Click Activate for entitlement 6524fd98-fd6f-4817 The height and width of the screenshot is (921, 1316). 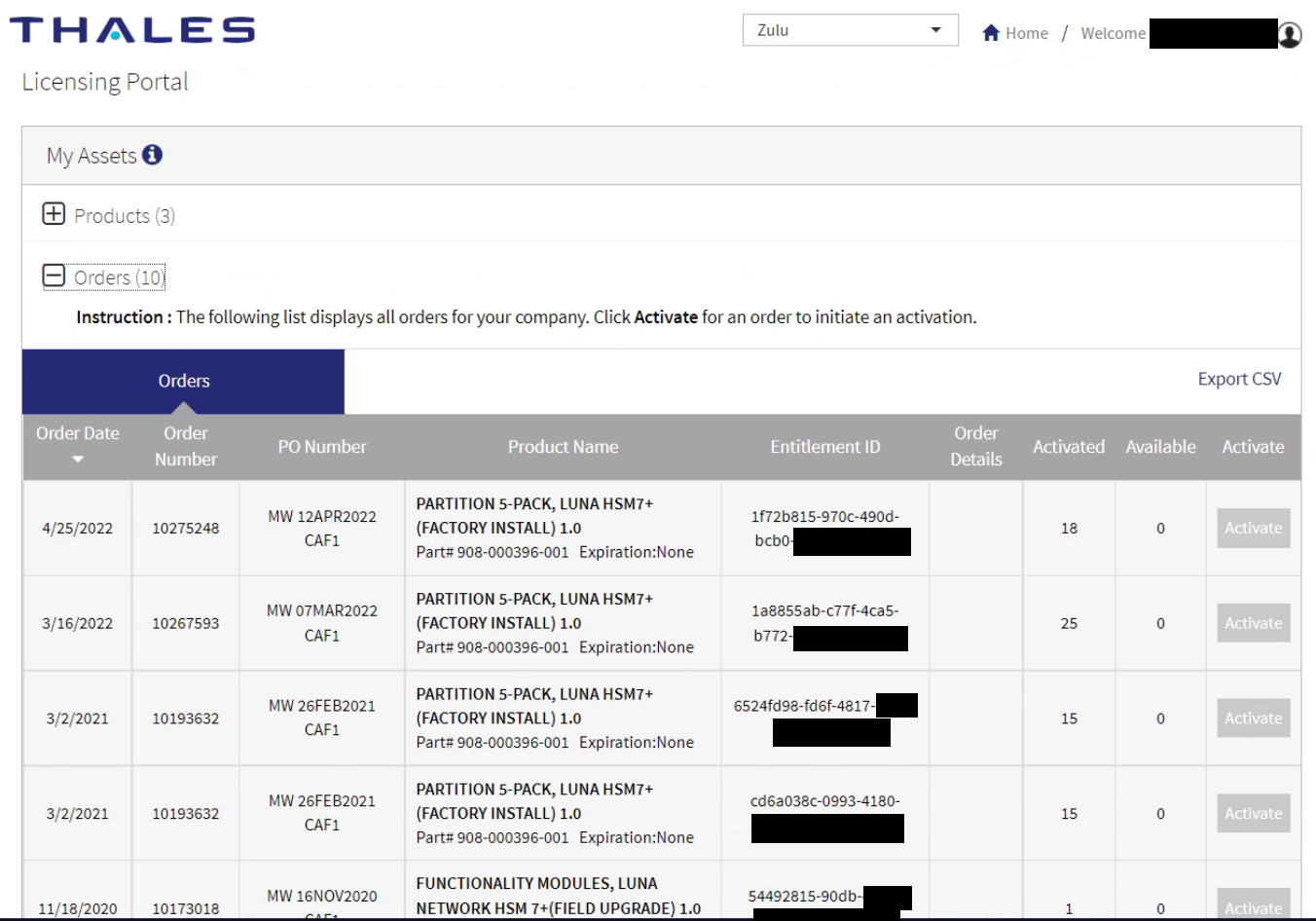click(1253, 718)
